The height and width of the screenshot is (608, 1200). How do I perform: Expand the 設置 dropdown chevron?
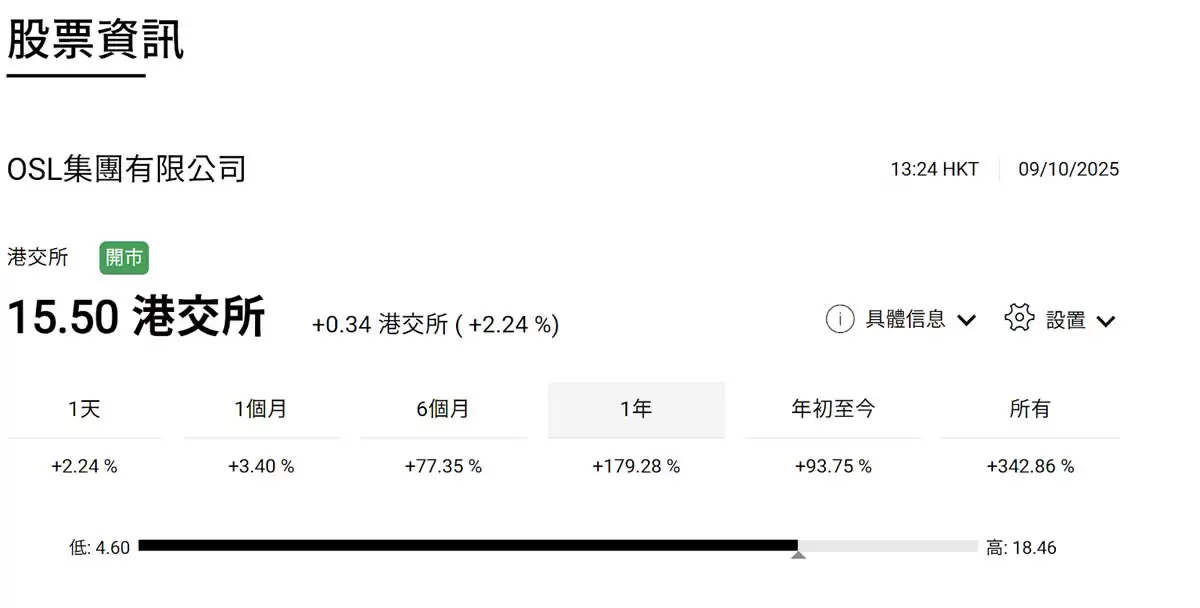1106,321
